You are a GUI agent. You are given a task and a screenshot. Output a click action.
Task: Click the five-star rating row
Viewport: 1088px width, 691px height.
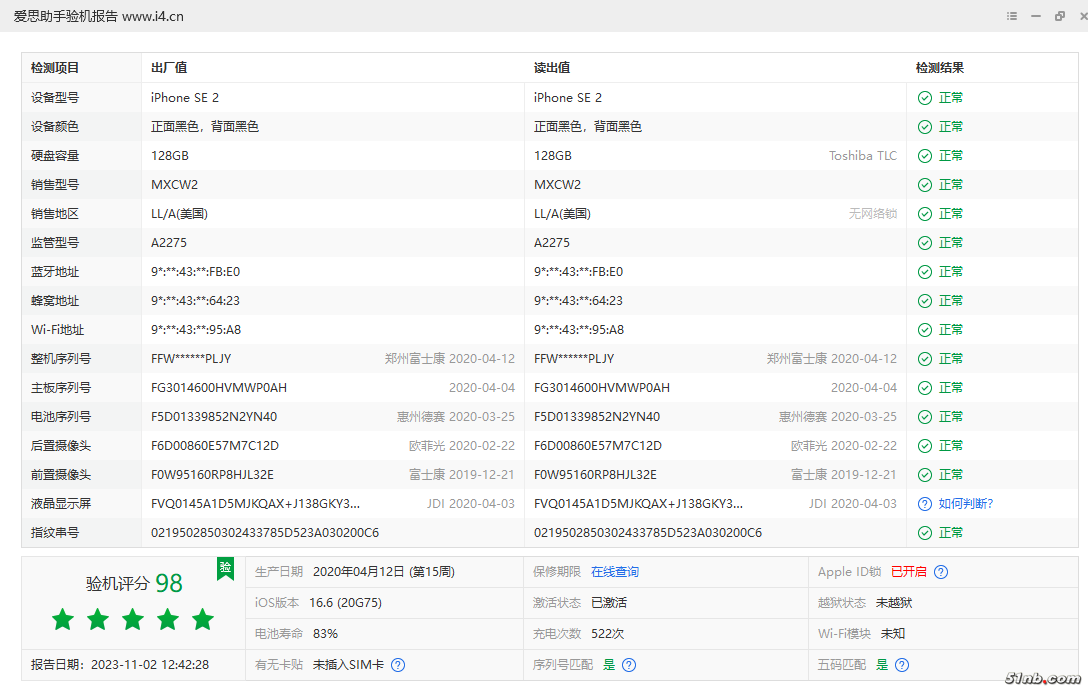[133, 620]
